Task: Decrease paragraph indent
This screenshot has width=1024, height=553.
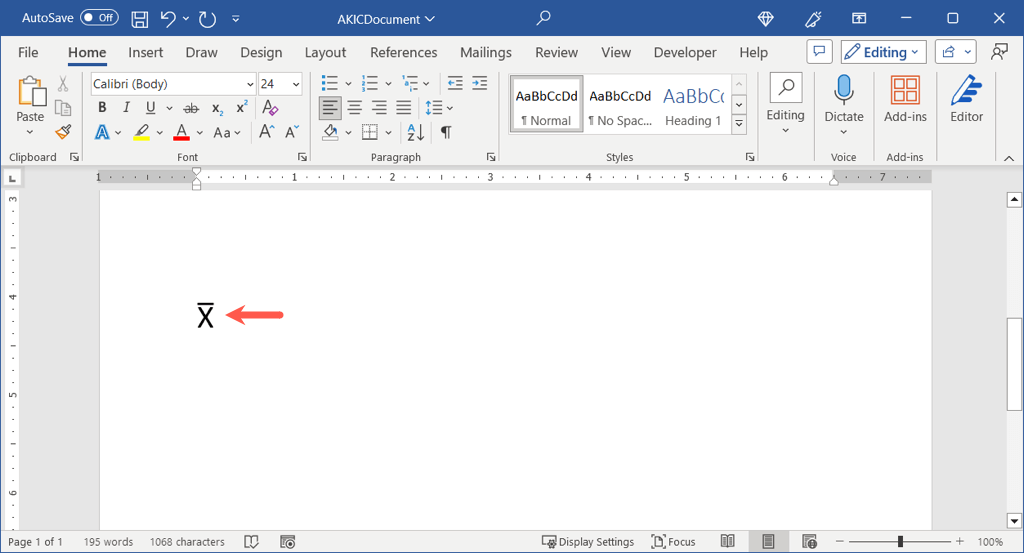Action: 455,83
